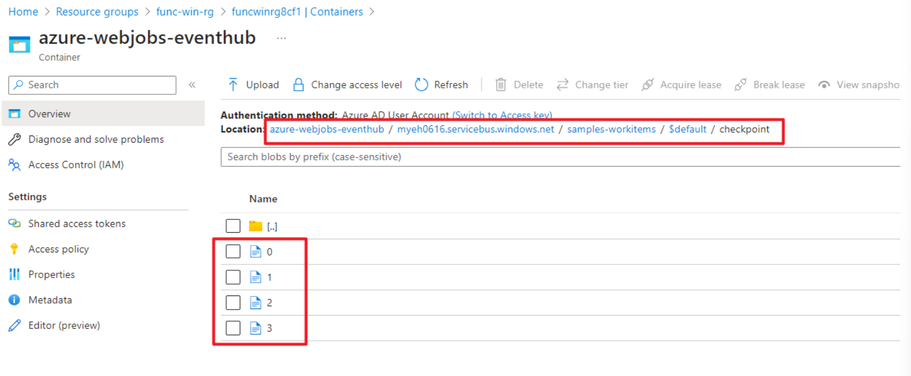Open samples-workitems path link

tap(612, 129)
